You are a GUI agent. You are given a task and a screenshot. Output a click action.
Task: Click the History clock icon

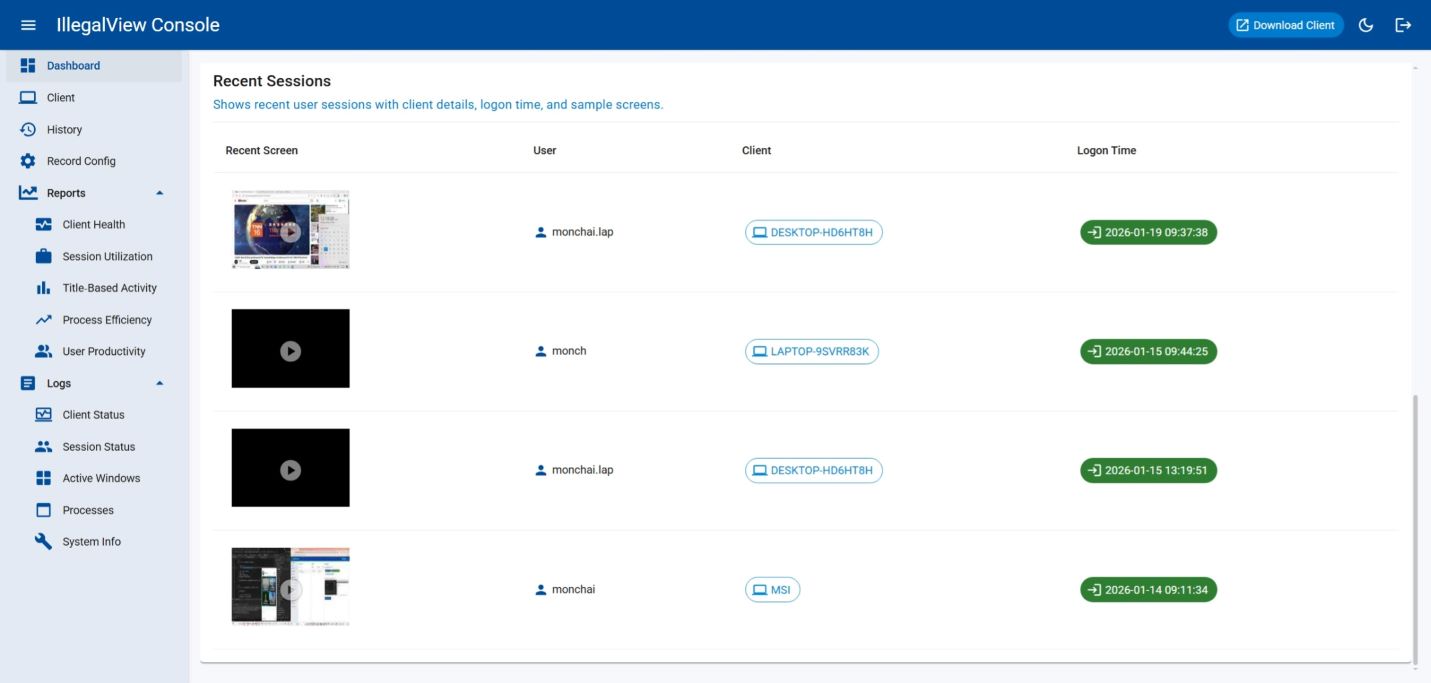click(28, 130)
